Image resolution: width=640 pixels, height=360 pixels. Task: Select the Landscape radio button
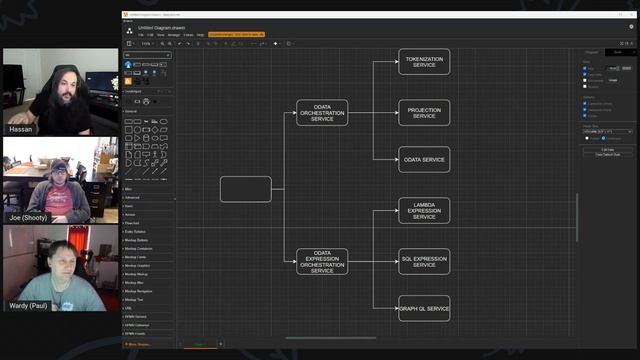coord(603,138)
